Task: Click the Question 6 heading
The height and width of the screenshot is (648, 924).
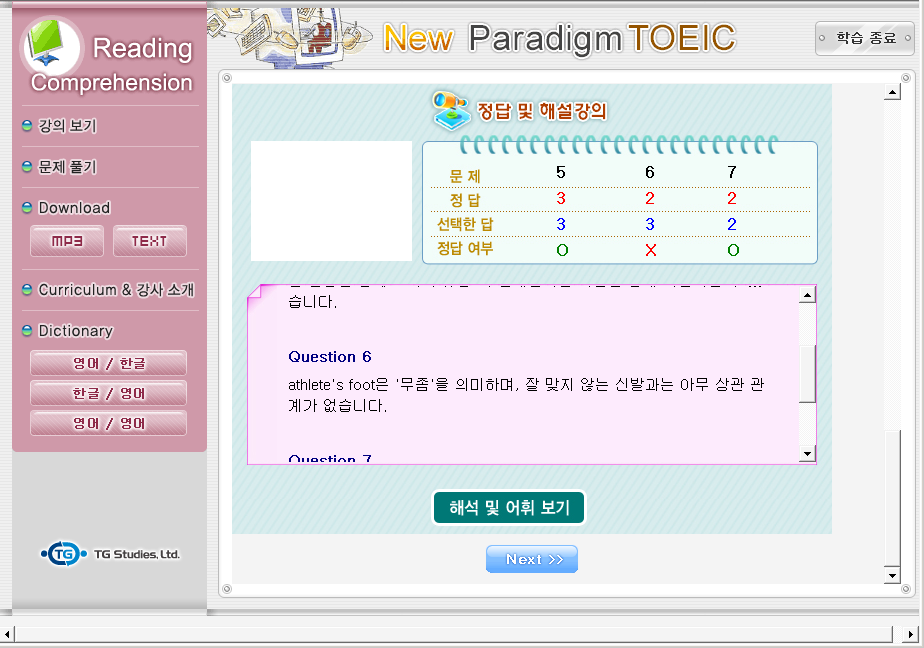Action: 330,356
